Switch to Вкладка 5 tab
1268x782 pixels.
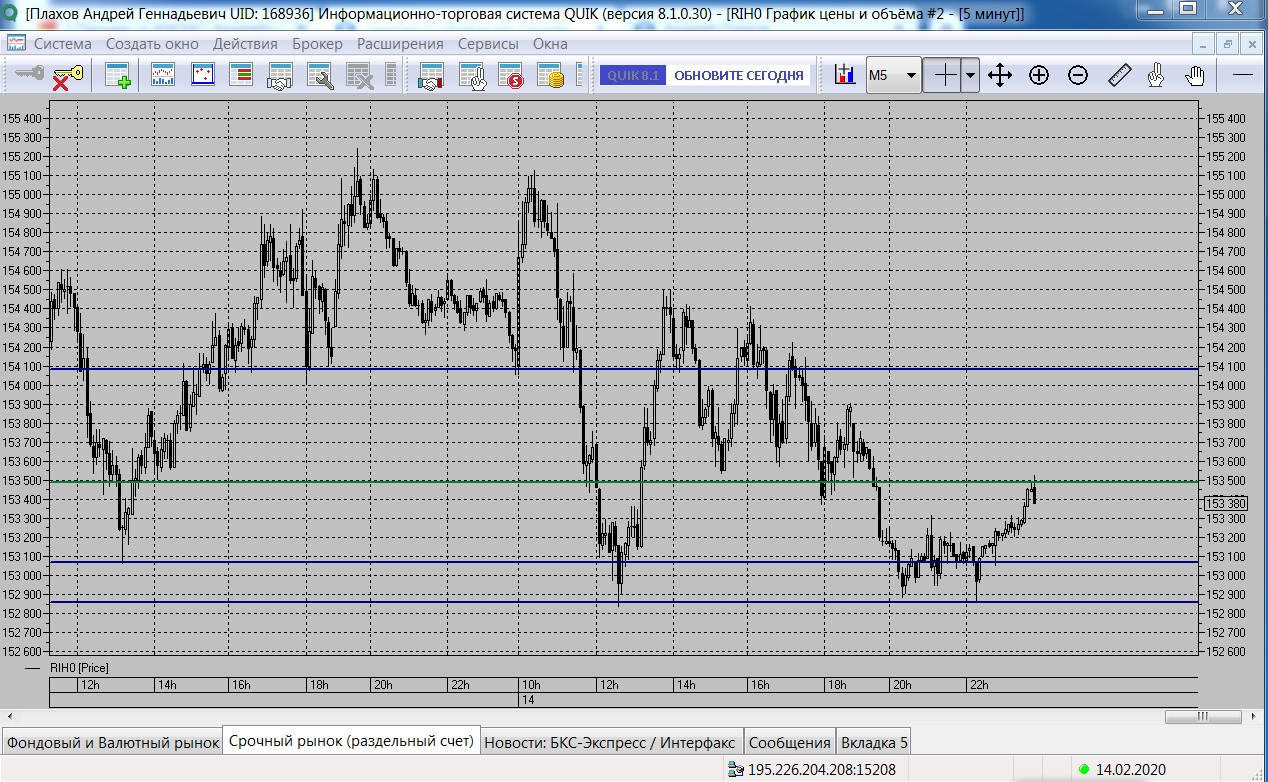[874, 742]
